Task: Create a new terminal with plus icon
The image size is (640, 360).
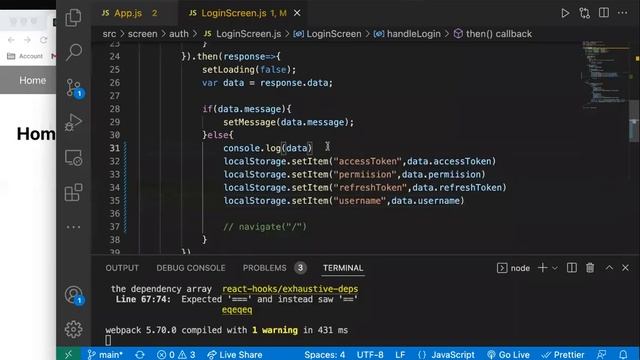Action: point(542,268)
